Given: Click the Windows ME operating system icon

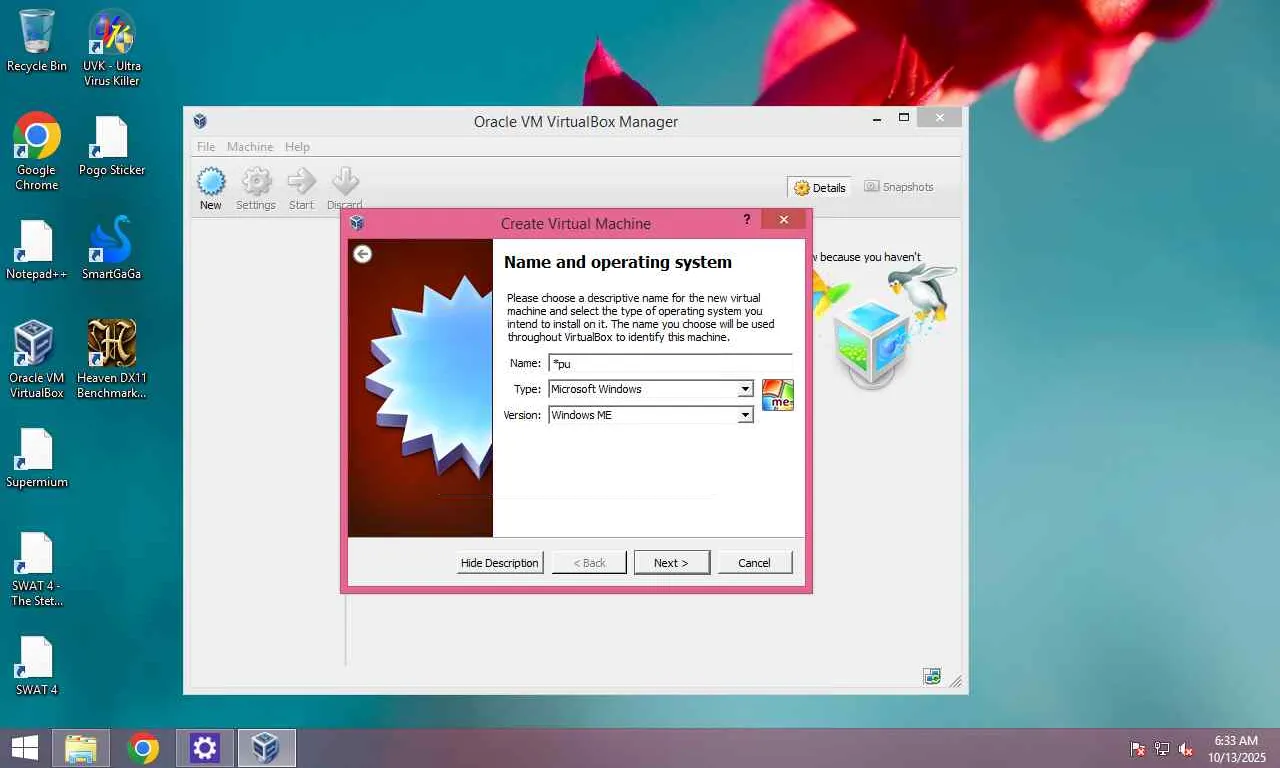Looking at the screenshot, I should [x=778, y=395].
